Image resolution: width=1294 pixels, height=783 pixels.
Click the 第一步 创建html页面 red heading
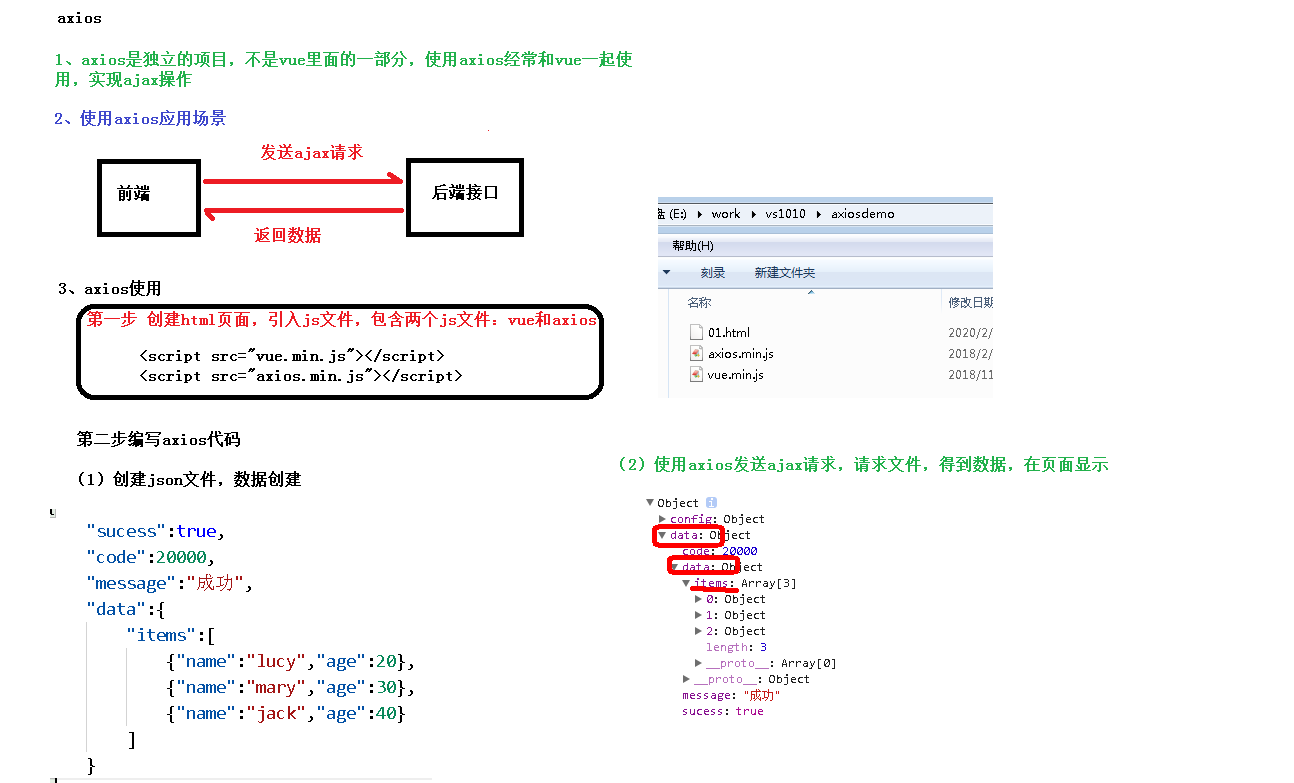pyautogui.click(x=341, y=320)
